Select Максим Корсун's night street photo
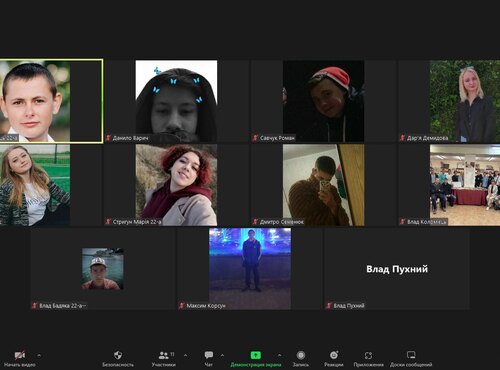Image resolution: width=500 pixels, height=370 pixels. point(250,269)
